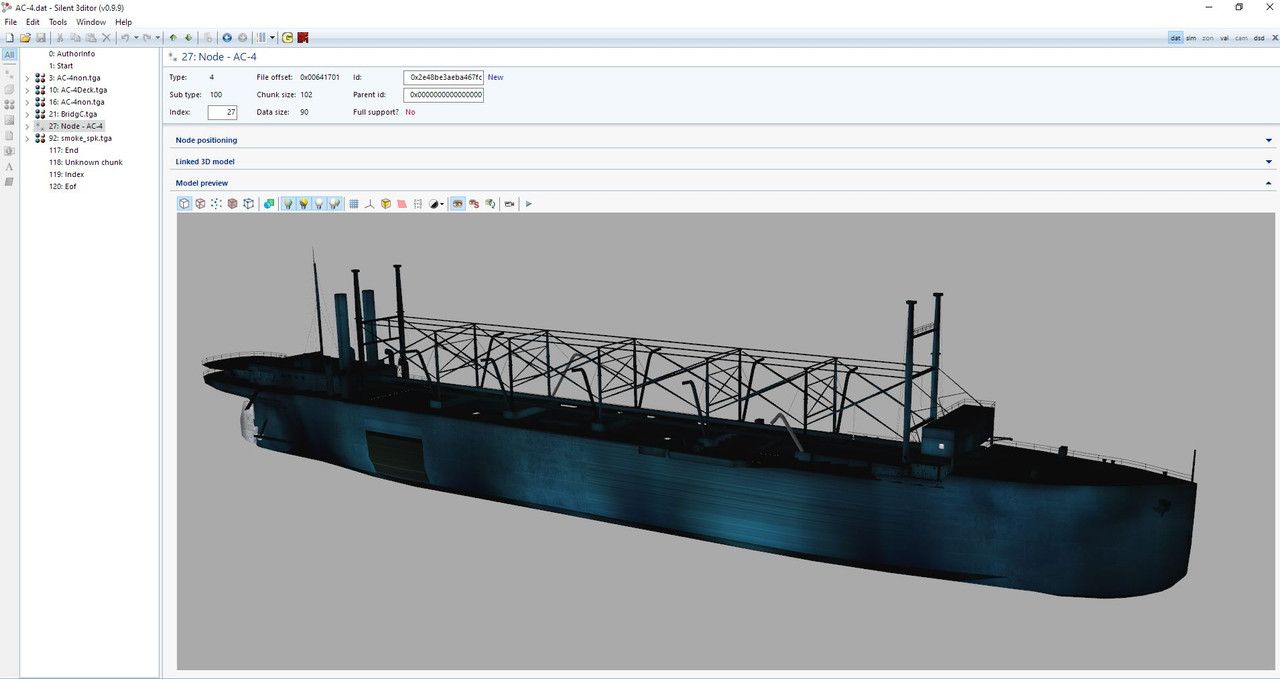This screenshot has width=1280, height=679.
Task: Select the 0: AuthorInfo tree row
Action: pos(72,54)
